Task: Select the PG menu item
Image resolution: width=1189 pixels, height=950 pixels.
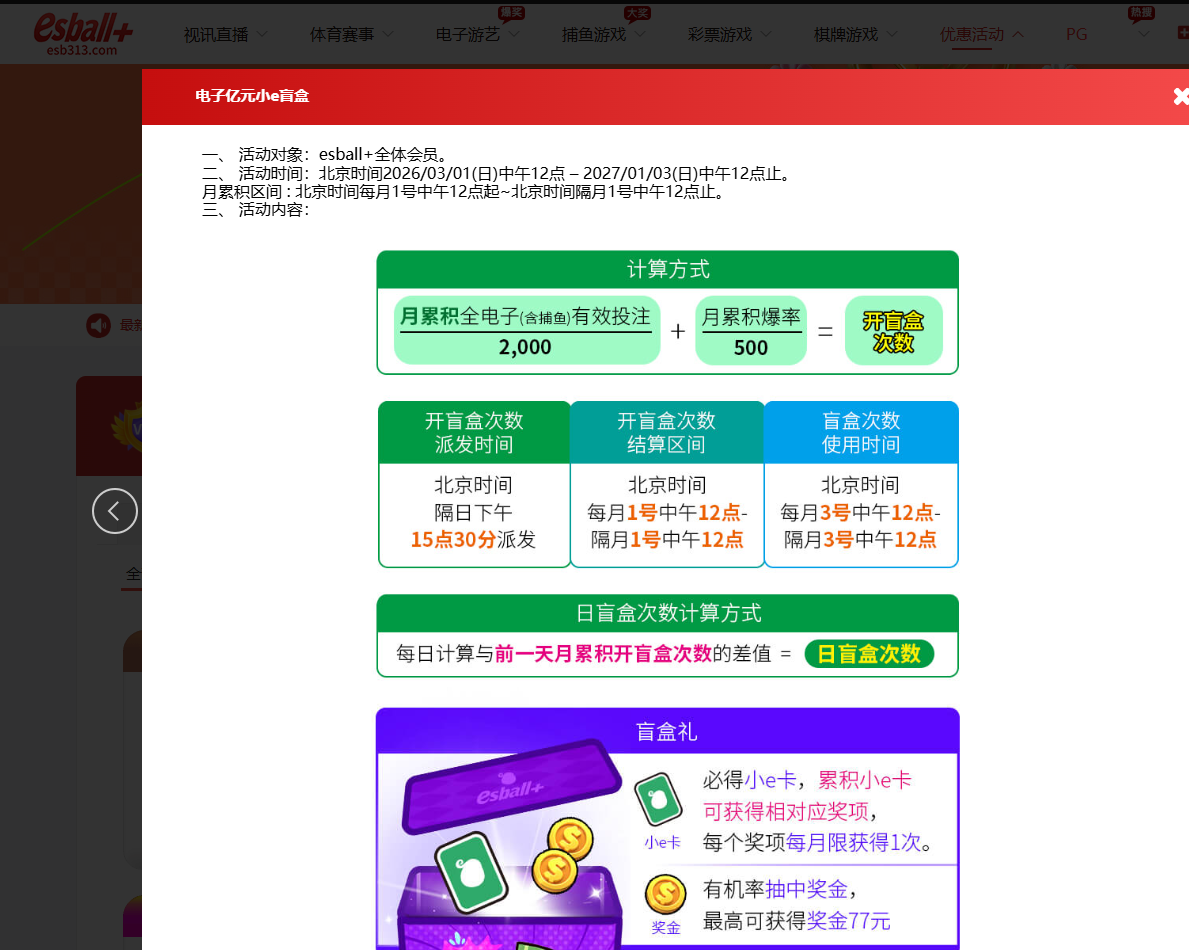Action: tap(1076, 35)
